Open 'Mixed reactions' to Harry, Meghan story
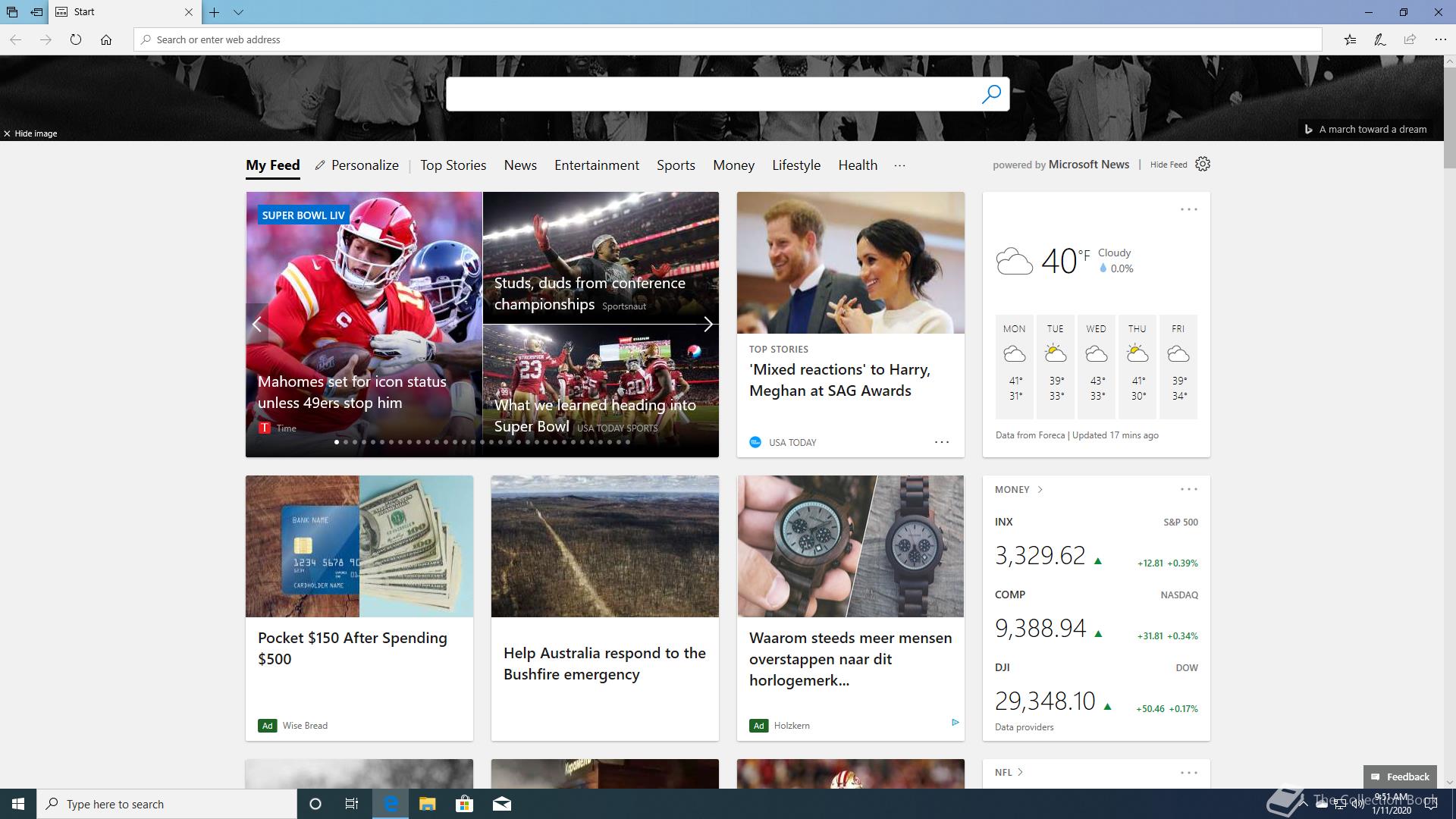Viewport: 1456px width, 819px height. click(x=839, y=380)
